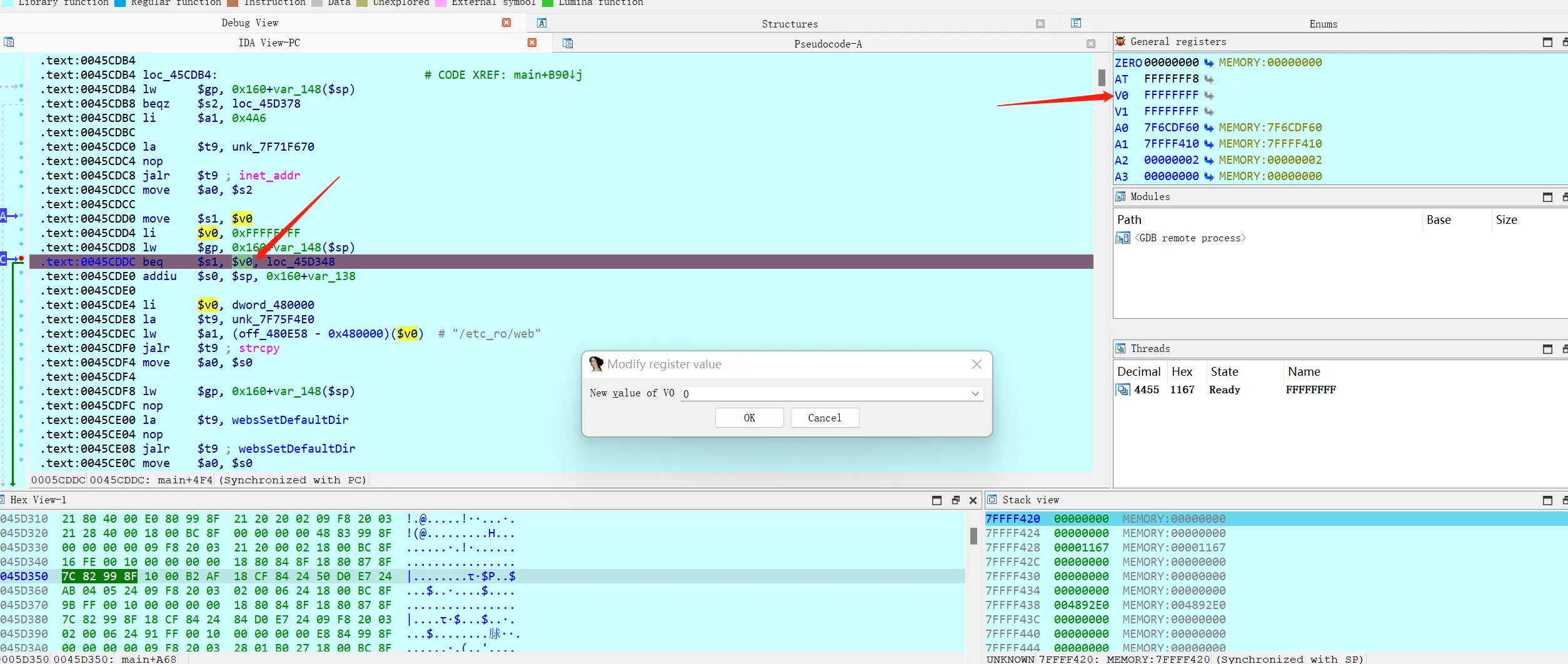1568x664 pixels.
Task: Maximize the Threads panel
Action: coord(1547,349)
